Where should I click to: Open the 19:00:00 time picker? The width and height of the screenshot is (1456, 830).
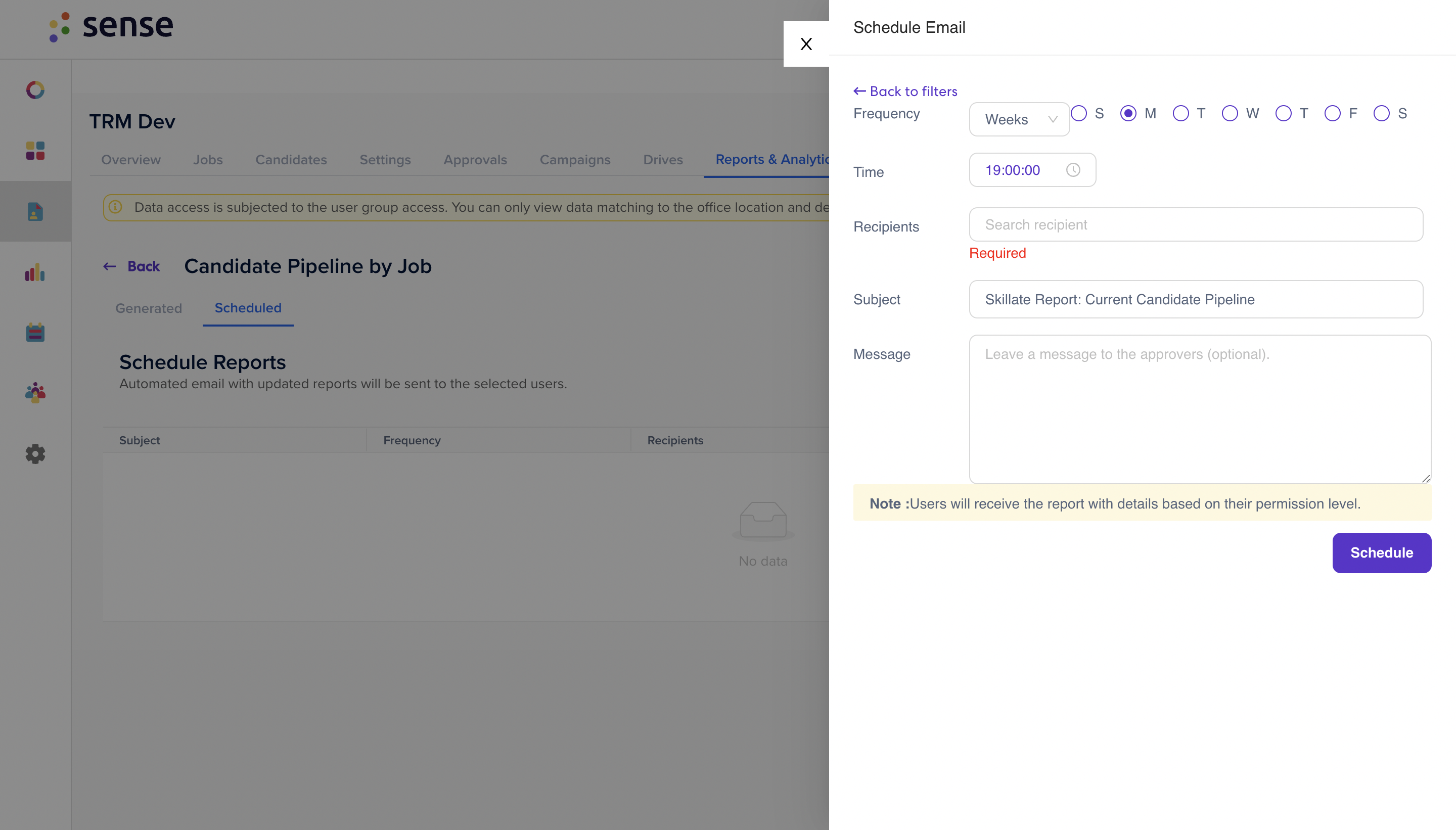[x=1032, y=170]
